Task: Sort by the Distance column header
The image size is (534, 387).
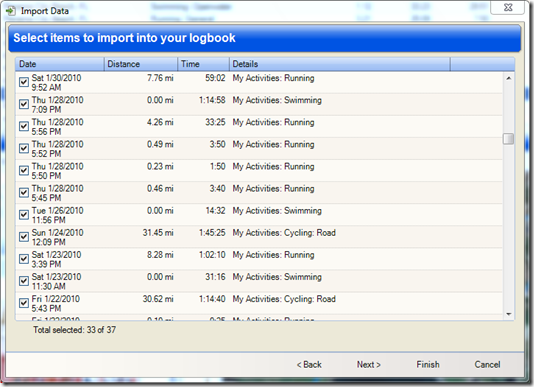Action: (x=141, y=64)
